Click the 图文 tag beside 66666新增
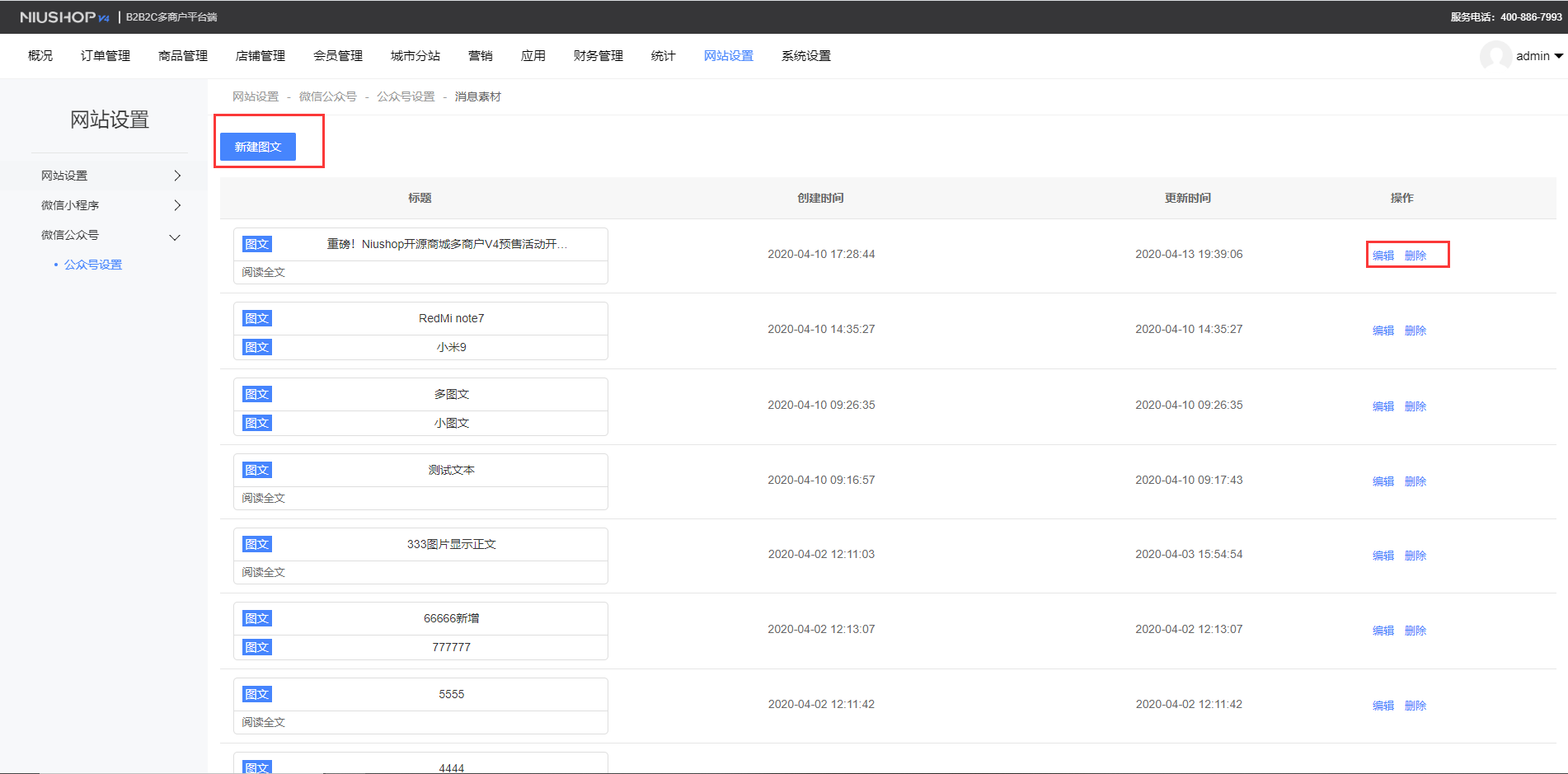Viewport: 1568px width, 774px height. 257,618
